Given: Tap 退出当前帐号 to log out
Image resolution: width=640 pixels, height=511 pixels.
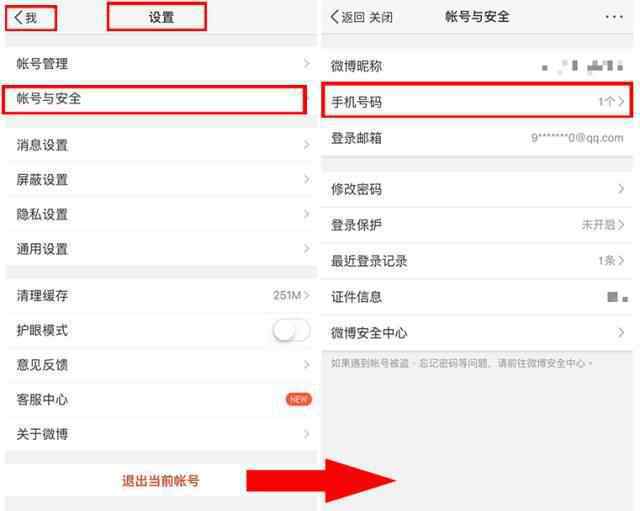Looking at the screenshot, I should coord(161,480).
